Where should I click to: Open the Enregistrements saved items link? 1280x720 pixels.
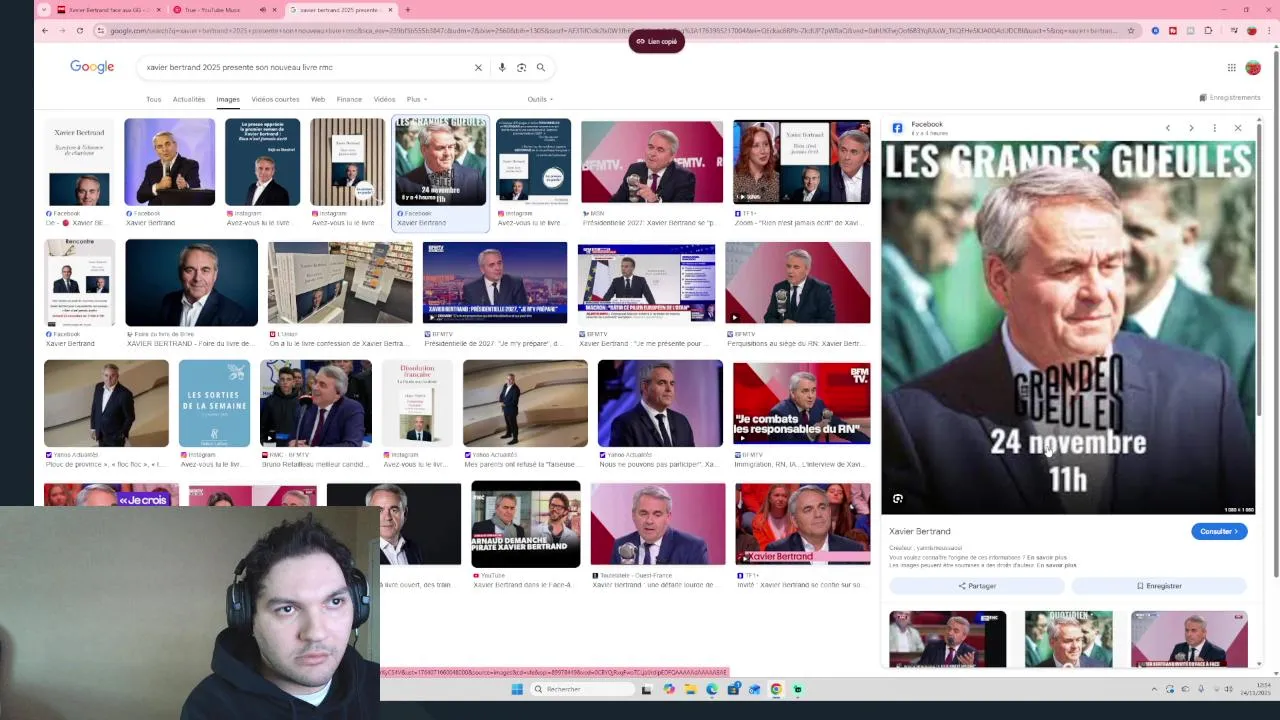1229,98
